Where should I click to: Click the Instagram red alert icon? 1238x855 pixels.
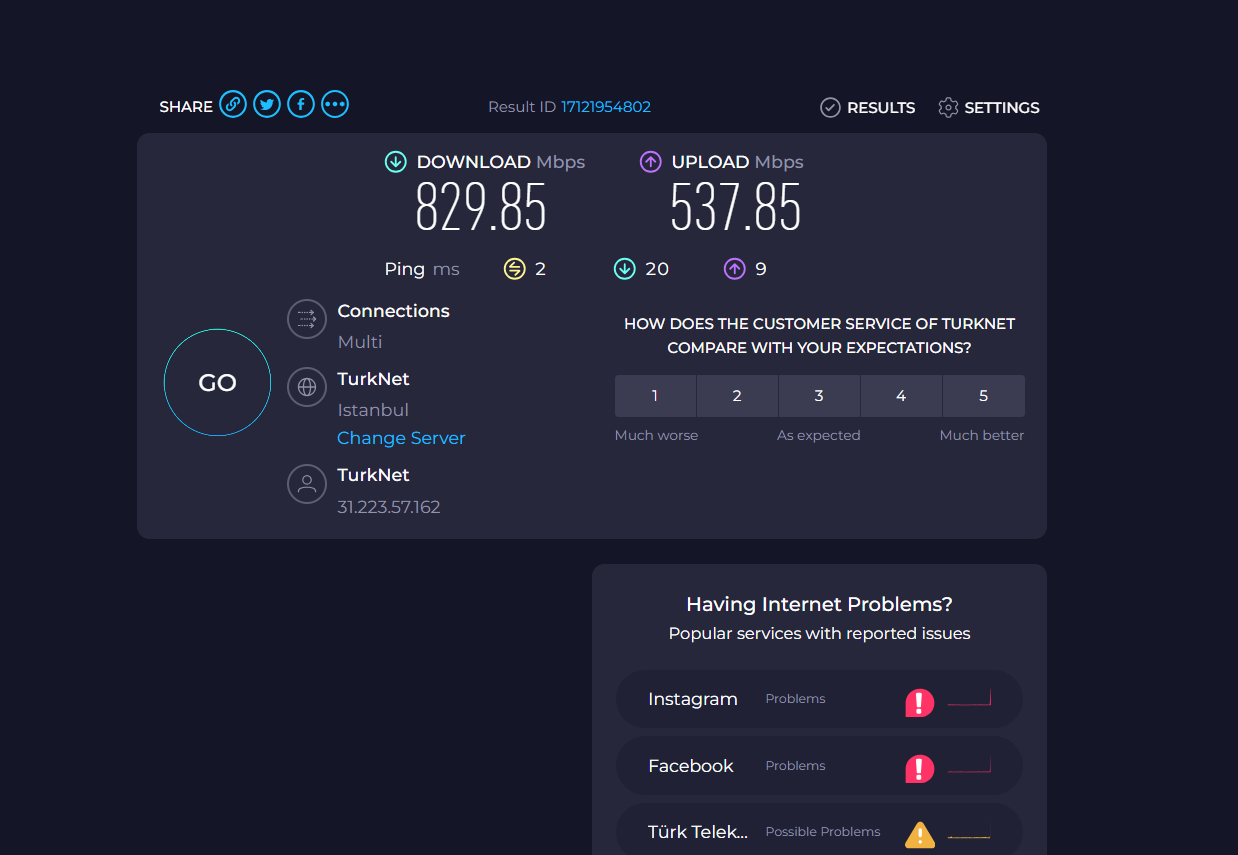[919, 703]
